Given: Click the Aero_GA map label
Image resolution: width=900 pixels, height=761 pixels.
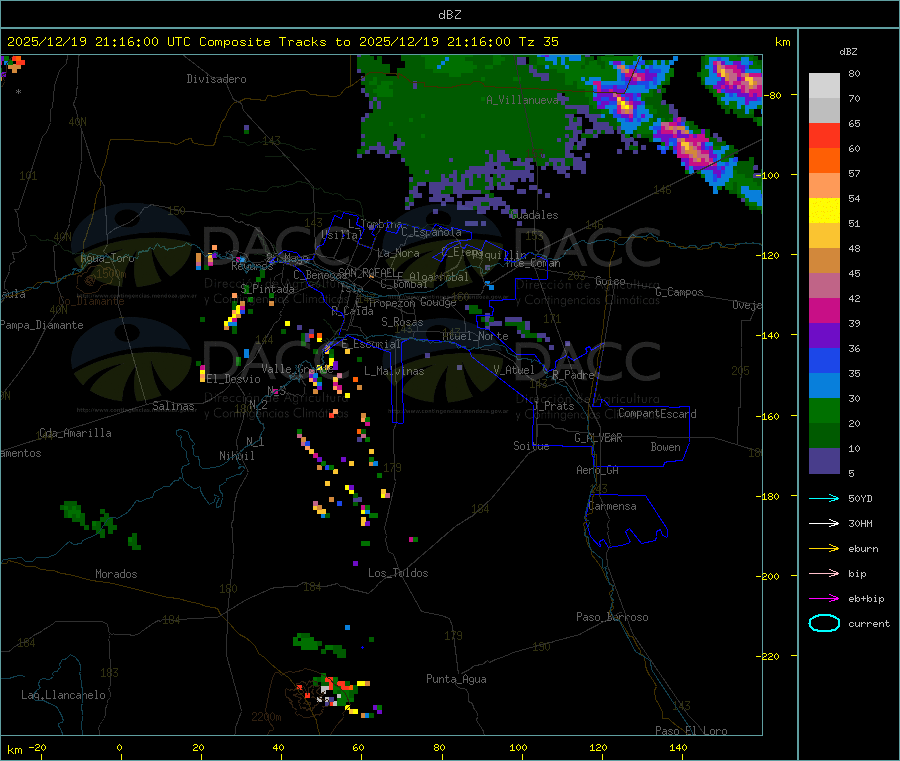Looking at the screenshot, I should (598, 470).
